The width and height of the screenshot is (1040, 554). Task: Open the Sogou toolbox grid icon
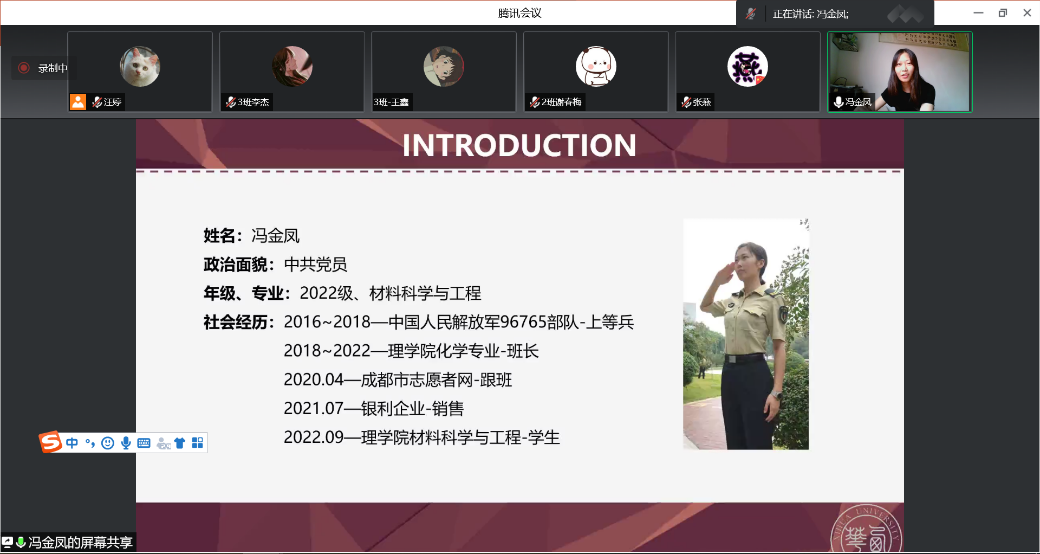pos(197,443)
